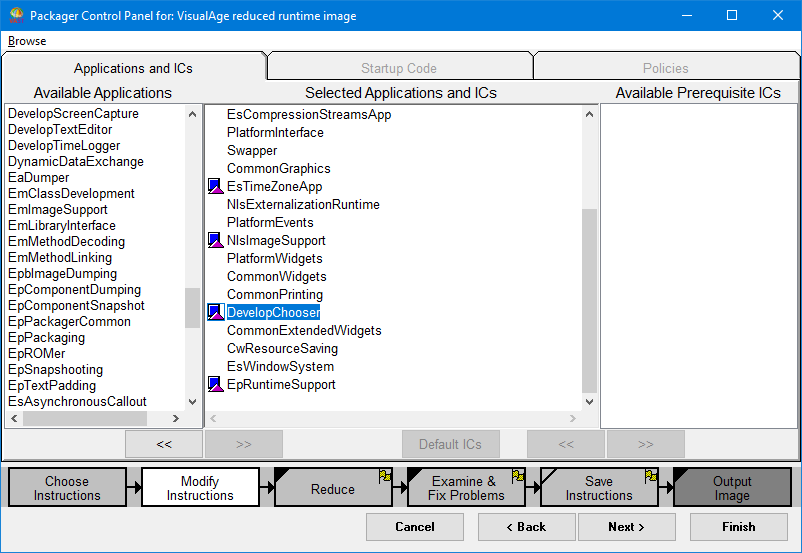The height and width of the screenshot is (553, 802).
Task: Select CommonExtendedWidgets in the selected list
Action: 304,331
